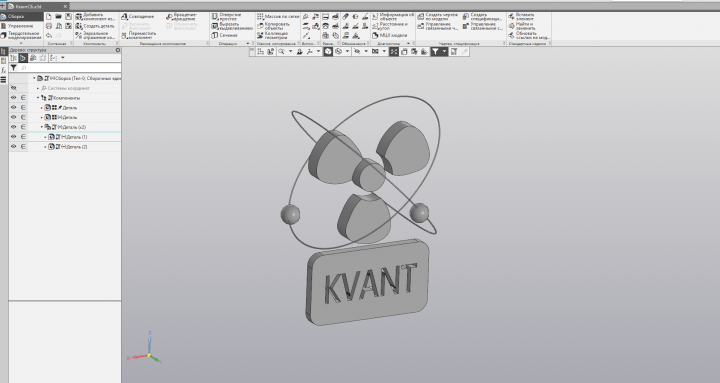Expand the Системы координат node
Screen dimensions: 720x383
pos(38,88)
